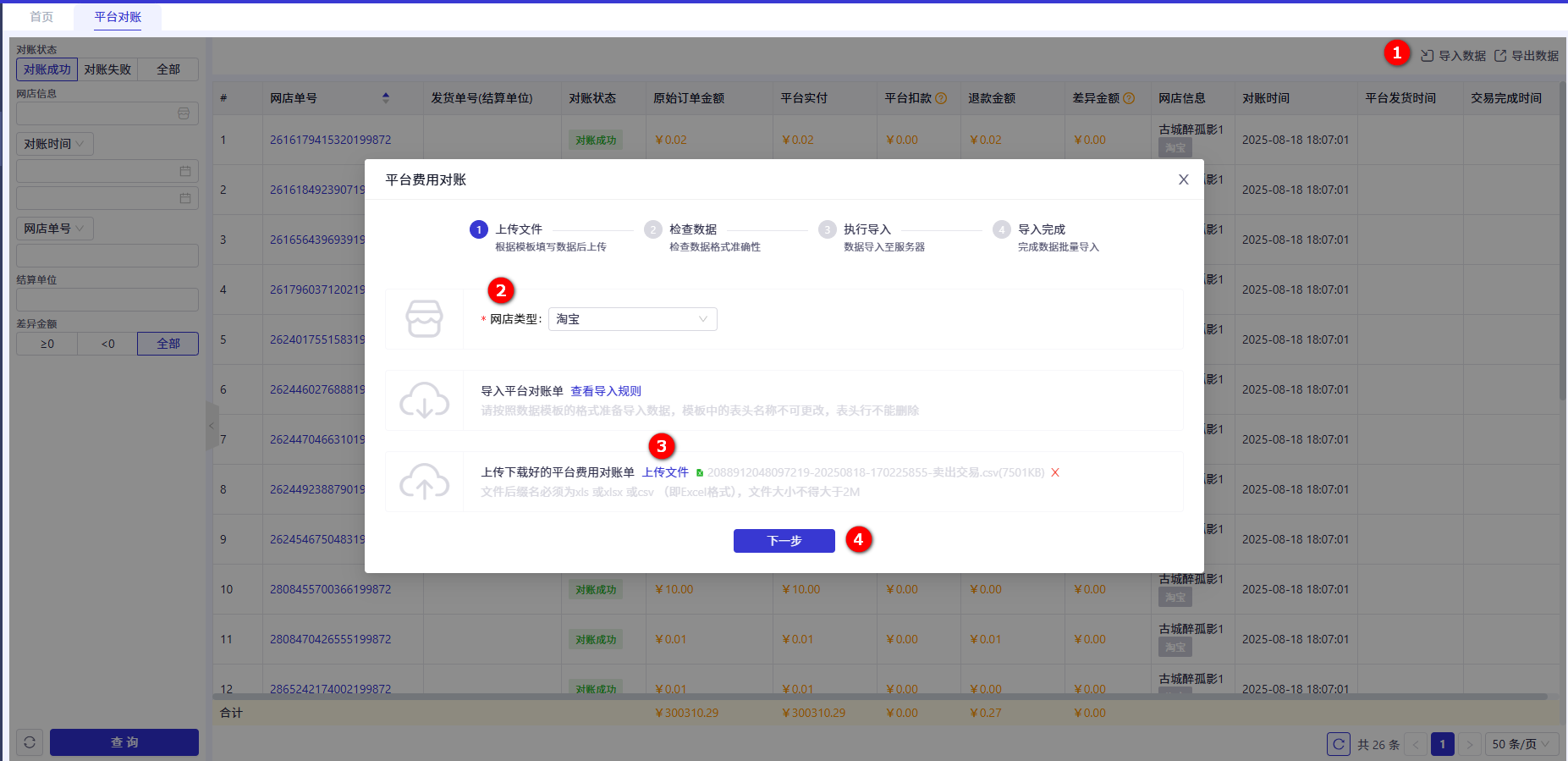Select 全部 under 差异金额
This screenshot has height=761, width=1568.
[x=168, y=344]
